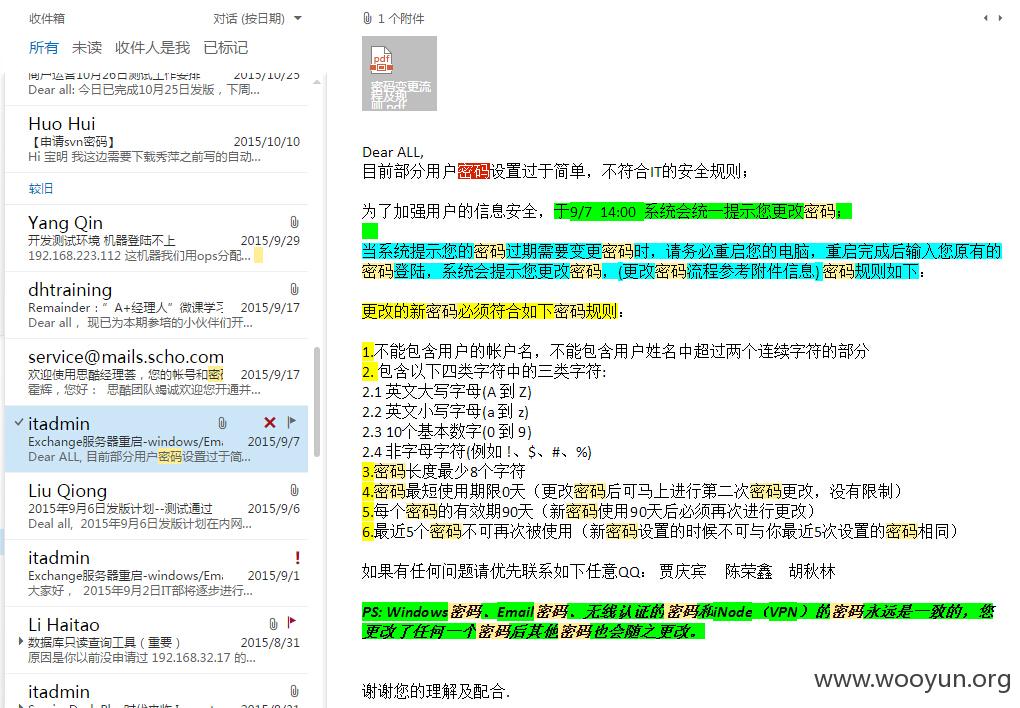Open the PDF attachment thumbnail

click(399, 74)
